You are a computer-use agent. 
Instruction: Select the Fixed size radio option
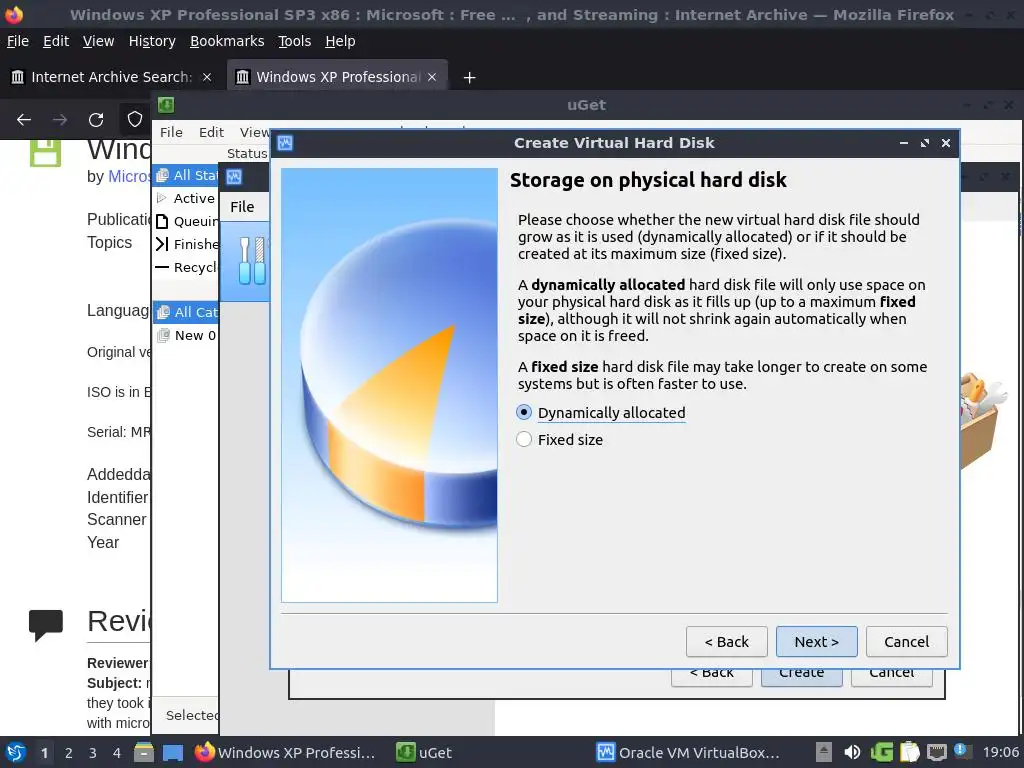tap(560, 440)
